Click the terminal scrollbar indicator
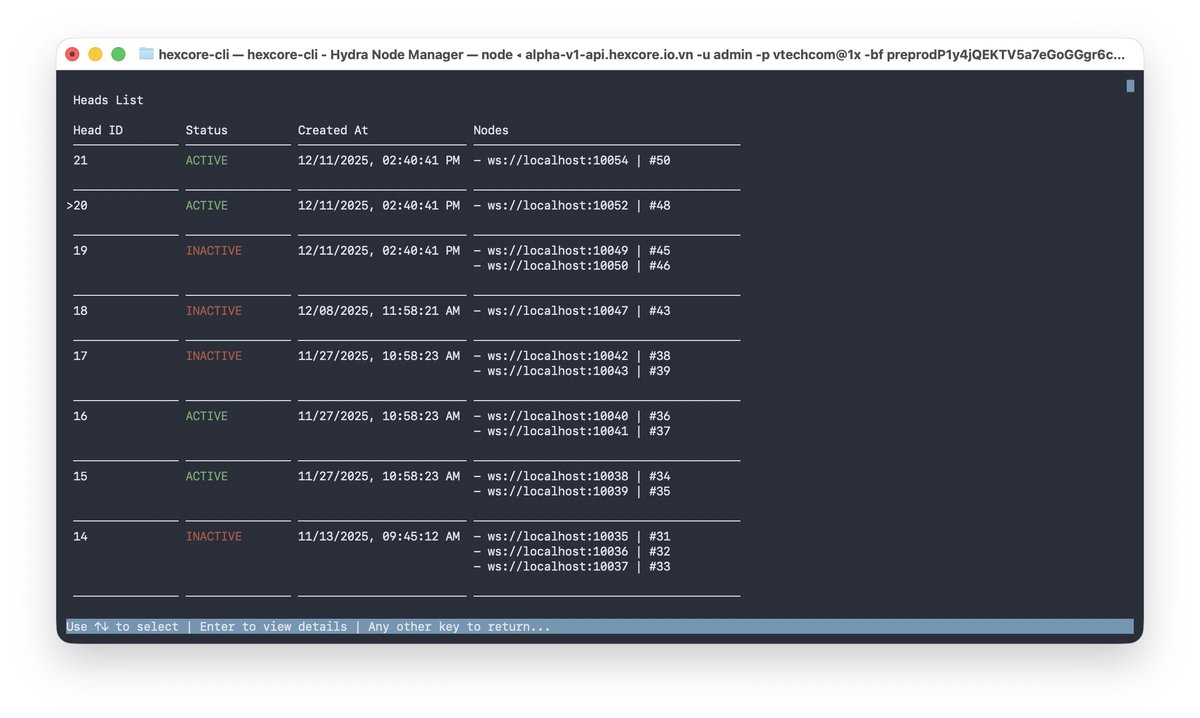 coord(1130,86)
